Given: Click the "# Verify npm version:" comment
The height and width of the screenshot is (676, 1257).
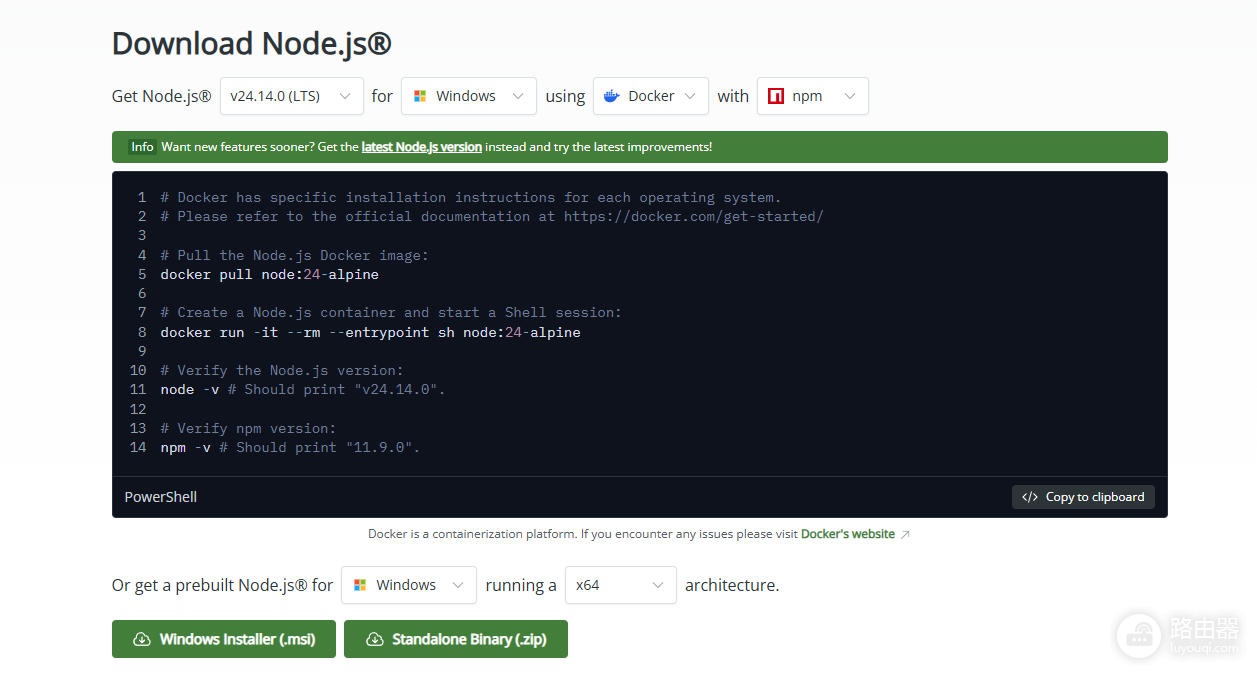Looking at the screenshot, I should pyautogui.click(x=248, y=428).
